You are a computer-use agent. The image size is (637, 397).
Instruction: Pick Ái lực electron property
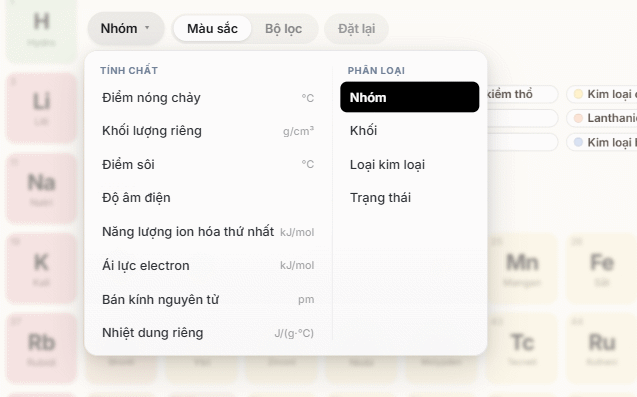click(x=208, y=265)
